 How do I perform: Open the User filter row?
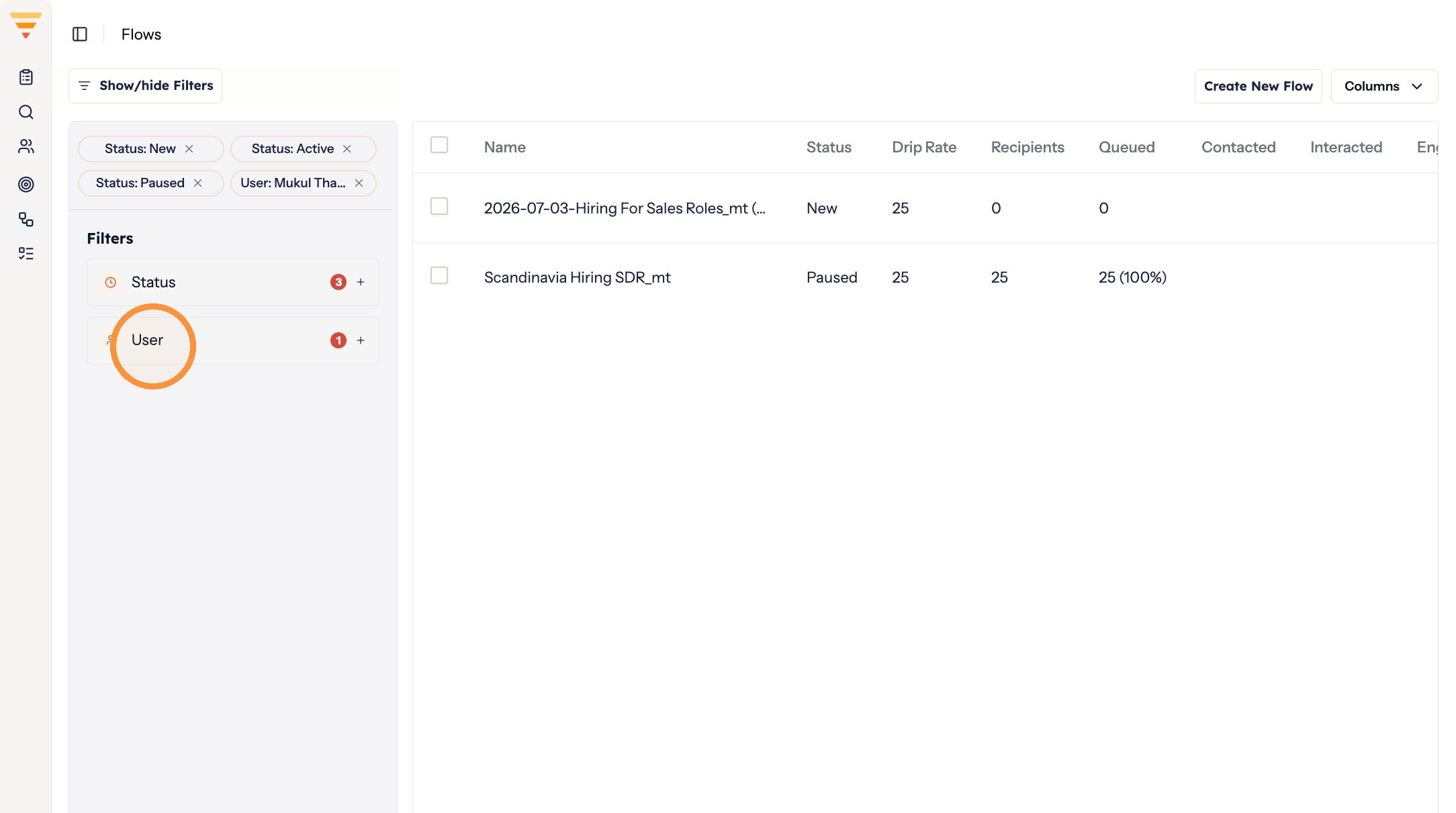pos(233,340)
